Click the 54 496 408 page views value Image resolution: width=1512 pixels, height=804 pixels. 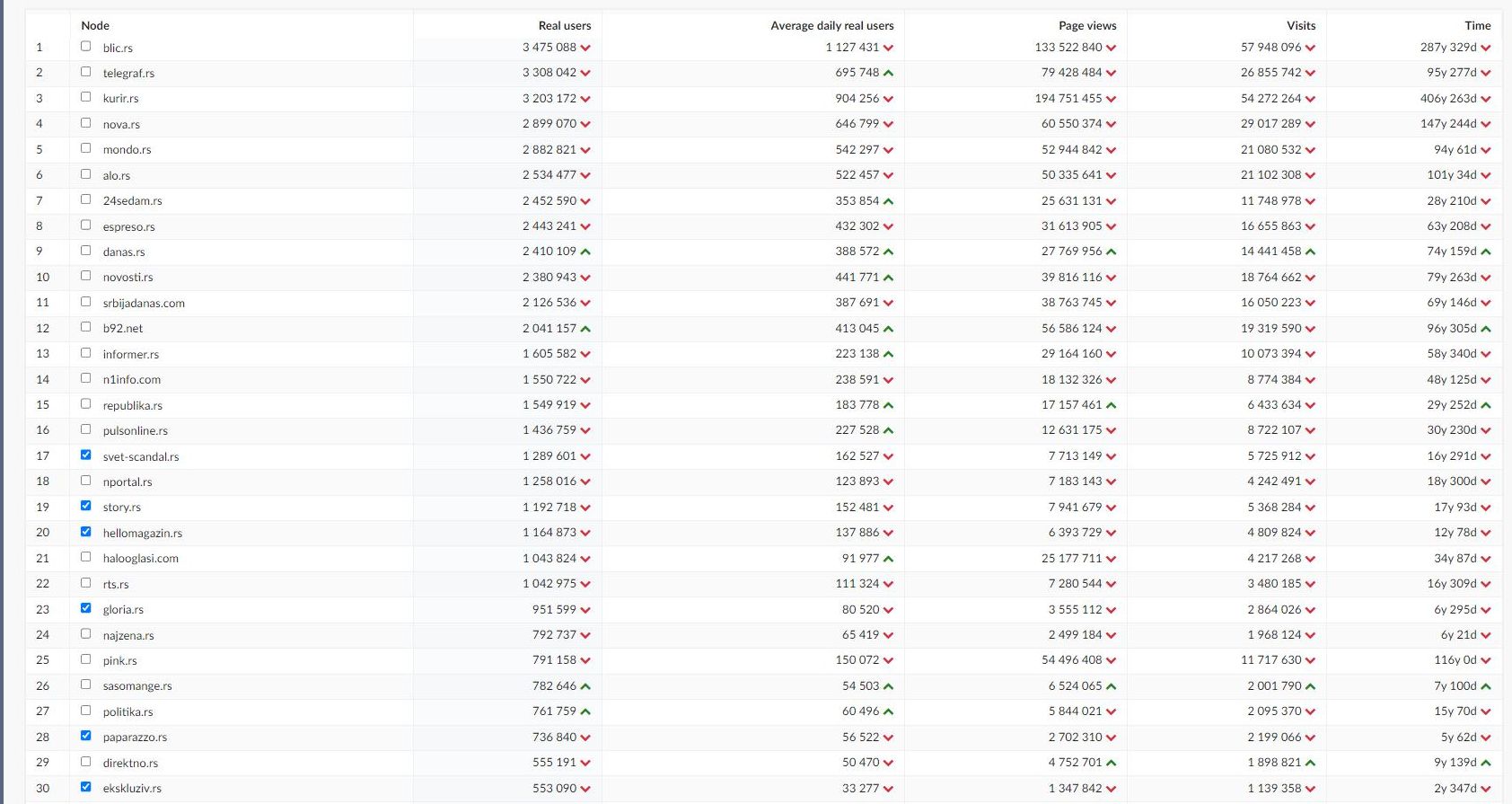pos(1072,659)
